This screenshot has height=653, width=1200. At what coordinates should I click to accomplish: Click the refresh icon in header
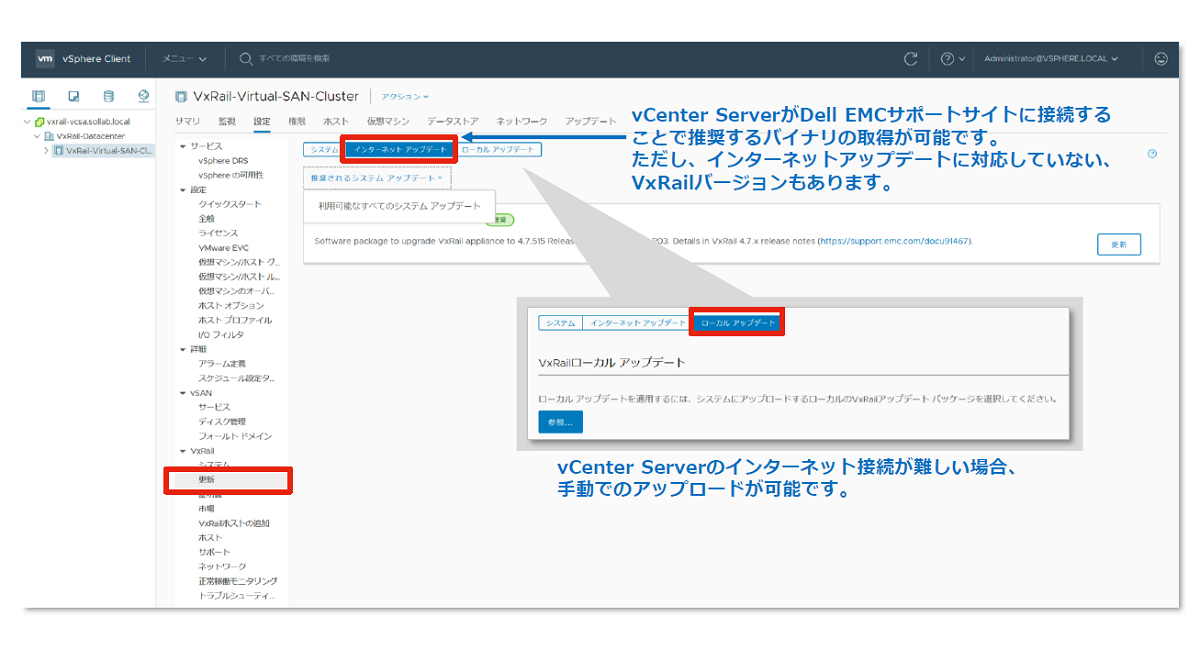click(x=910, y=59)
